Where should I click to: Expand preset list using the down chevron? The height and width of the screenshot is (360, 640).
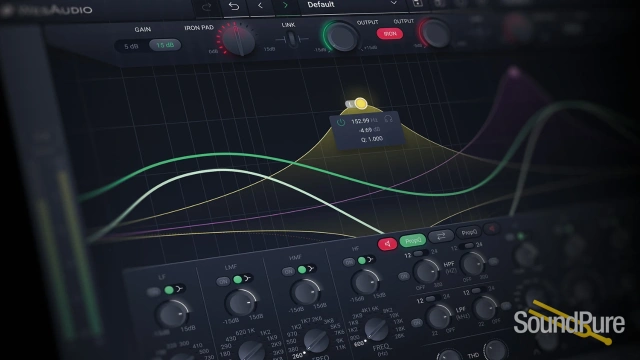[x=393, y=3]
